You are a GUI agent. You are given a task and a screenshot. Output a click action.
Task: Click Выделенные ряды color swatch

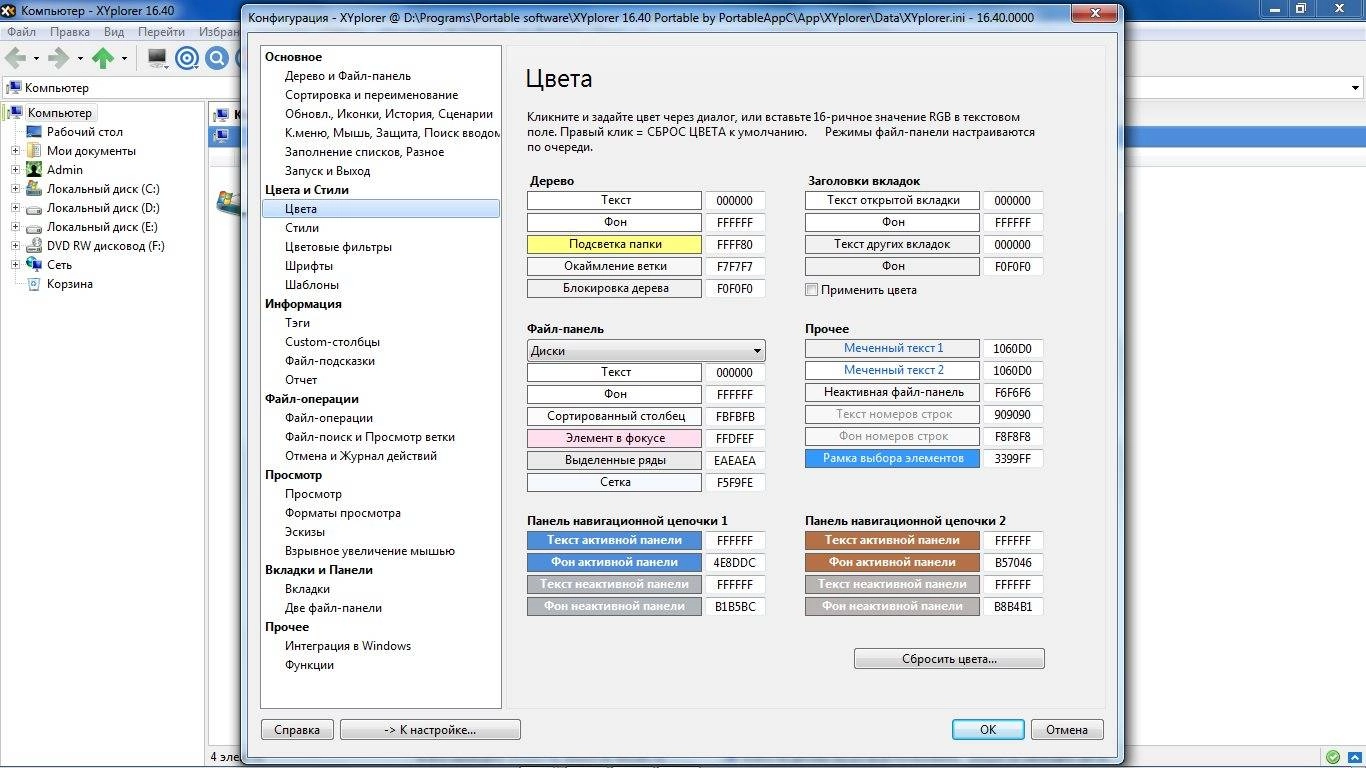[x=615, y=460]
